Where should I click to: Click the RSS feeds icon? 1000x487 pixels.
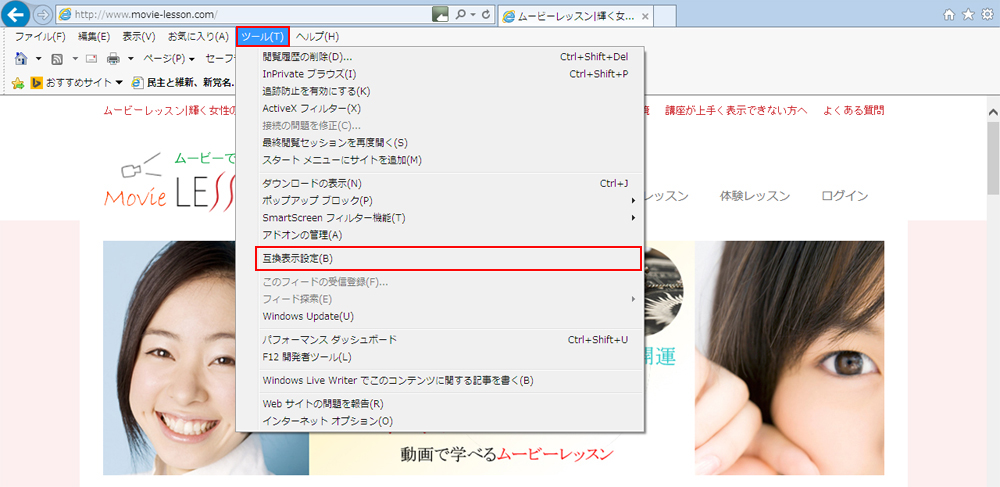click(x=57, y=59)
